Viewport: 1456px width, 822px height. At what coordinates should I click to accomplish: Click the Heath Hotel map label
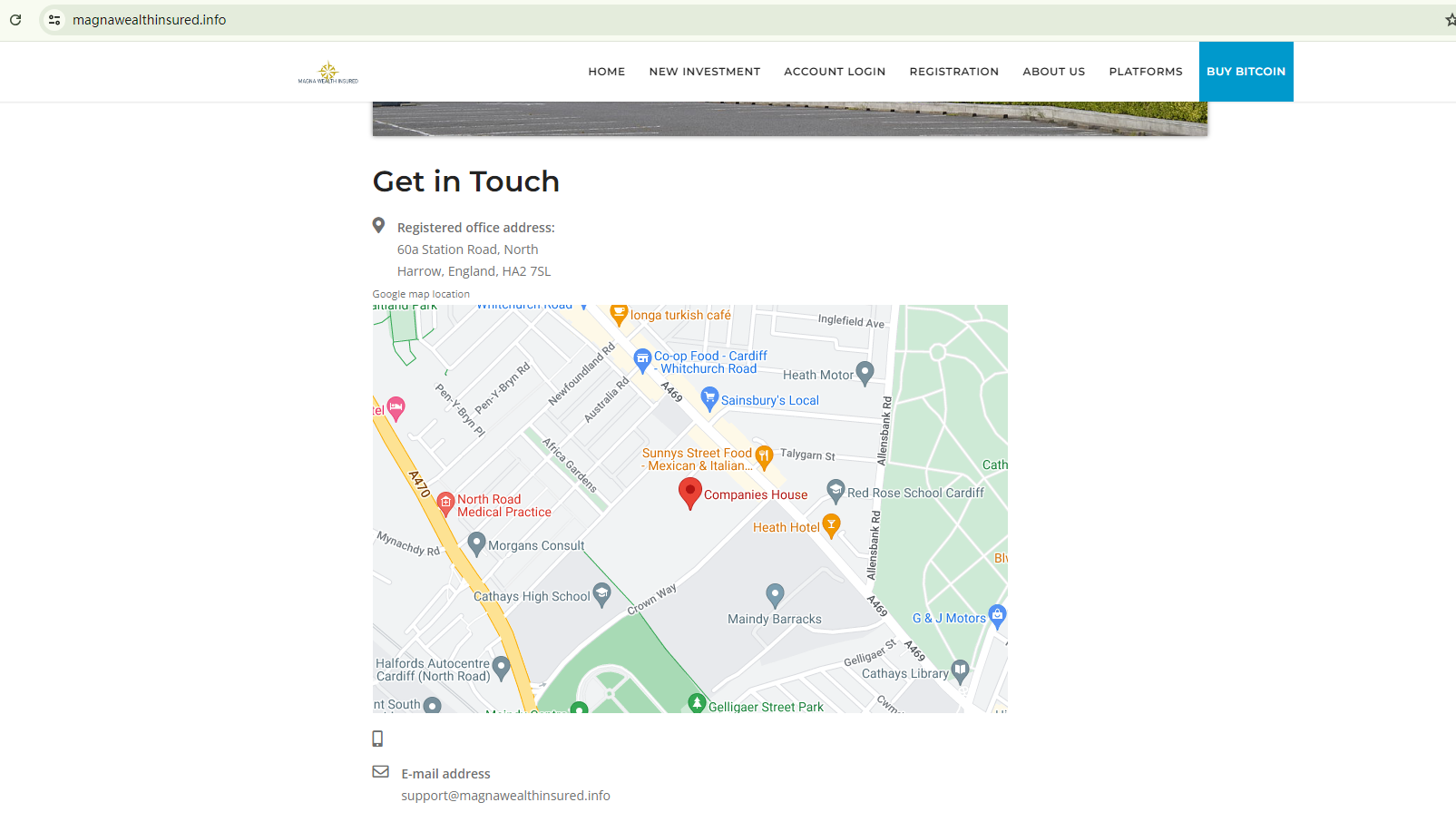[787, 527]
